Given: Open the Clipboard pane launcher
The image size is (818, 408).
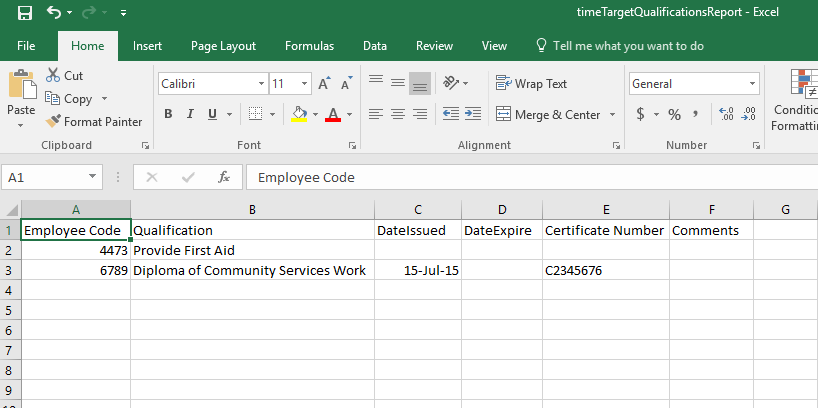Looking at the screenshot, I should click(146, 146).
